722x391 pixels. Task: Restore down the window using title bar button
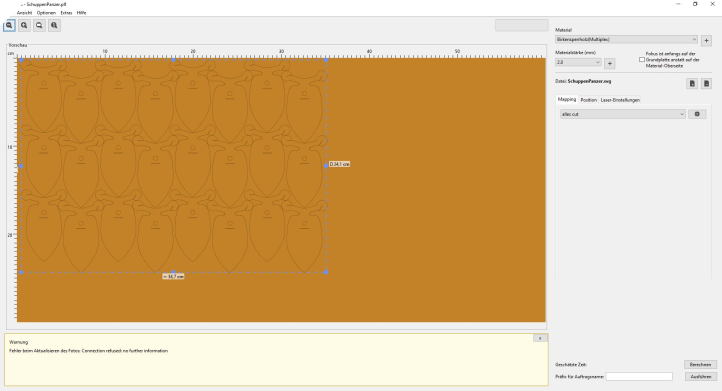695,4
